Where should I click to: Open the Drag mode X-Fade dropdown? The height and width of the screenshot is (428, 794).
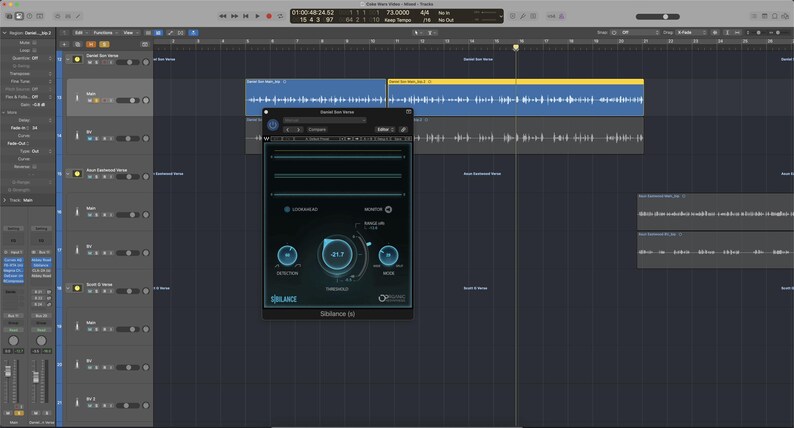[690, 32]
